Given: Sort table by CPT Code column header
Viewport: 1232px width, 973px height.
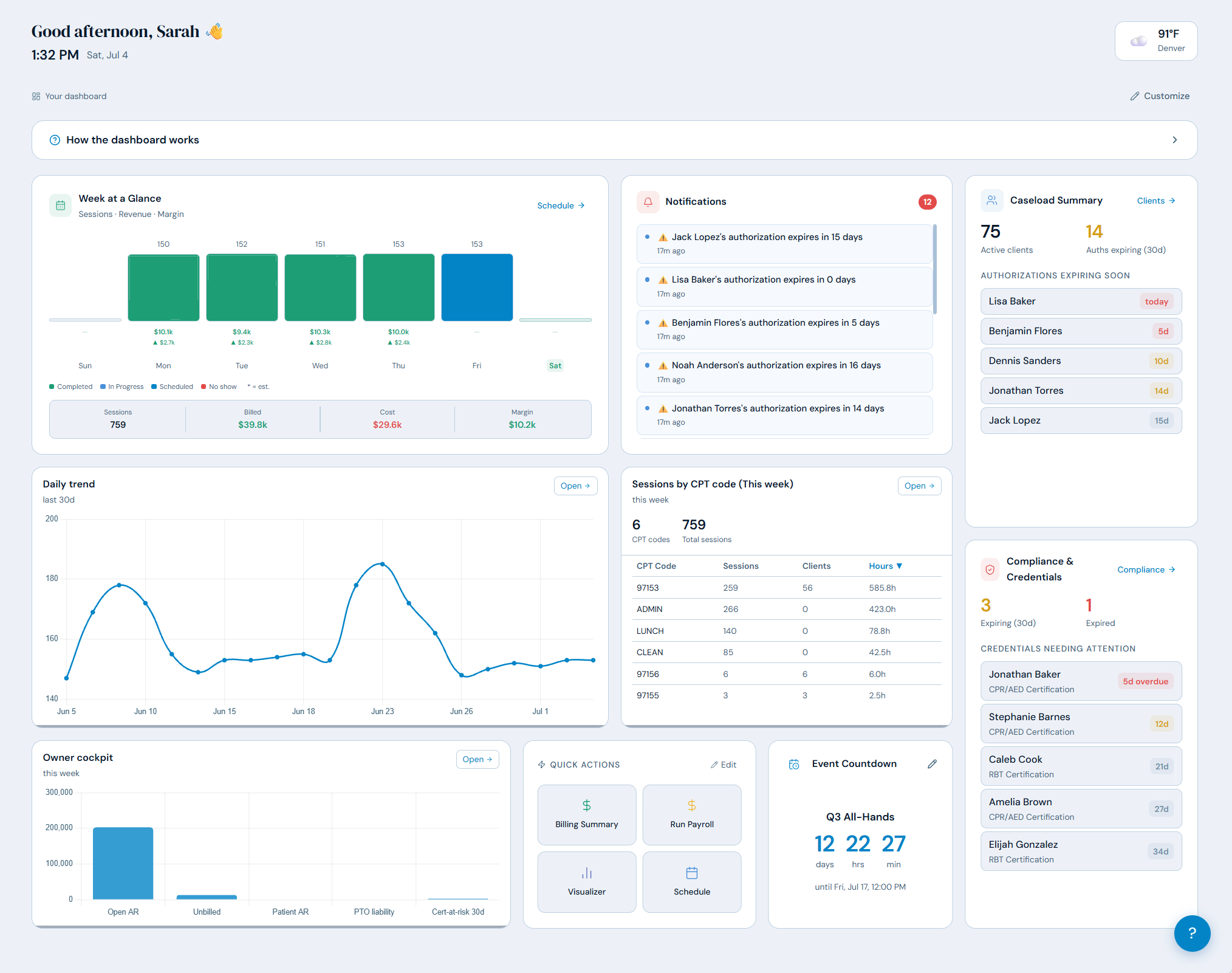Looking at the screenshot, I should (656, 566).
